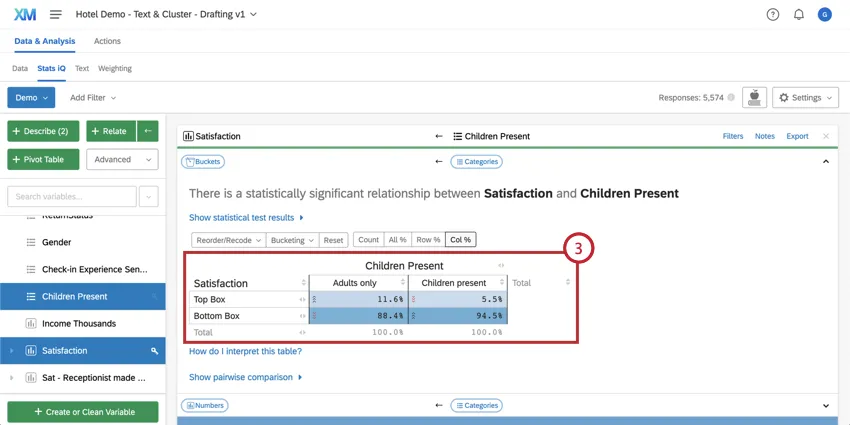Close the analysis card with X
This screenshot has height=425, width=850.
[826, 136]
